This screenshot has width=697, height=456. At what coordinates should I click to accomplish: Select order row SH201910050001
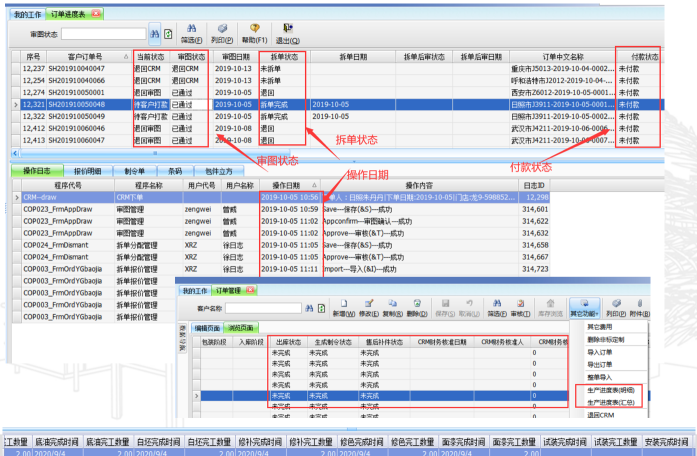[x=338, y=93]
